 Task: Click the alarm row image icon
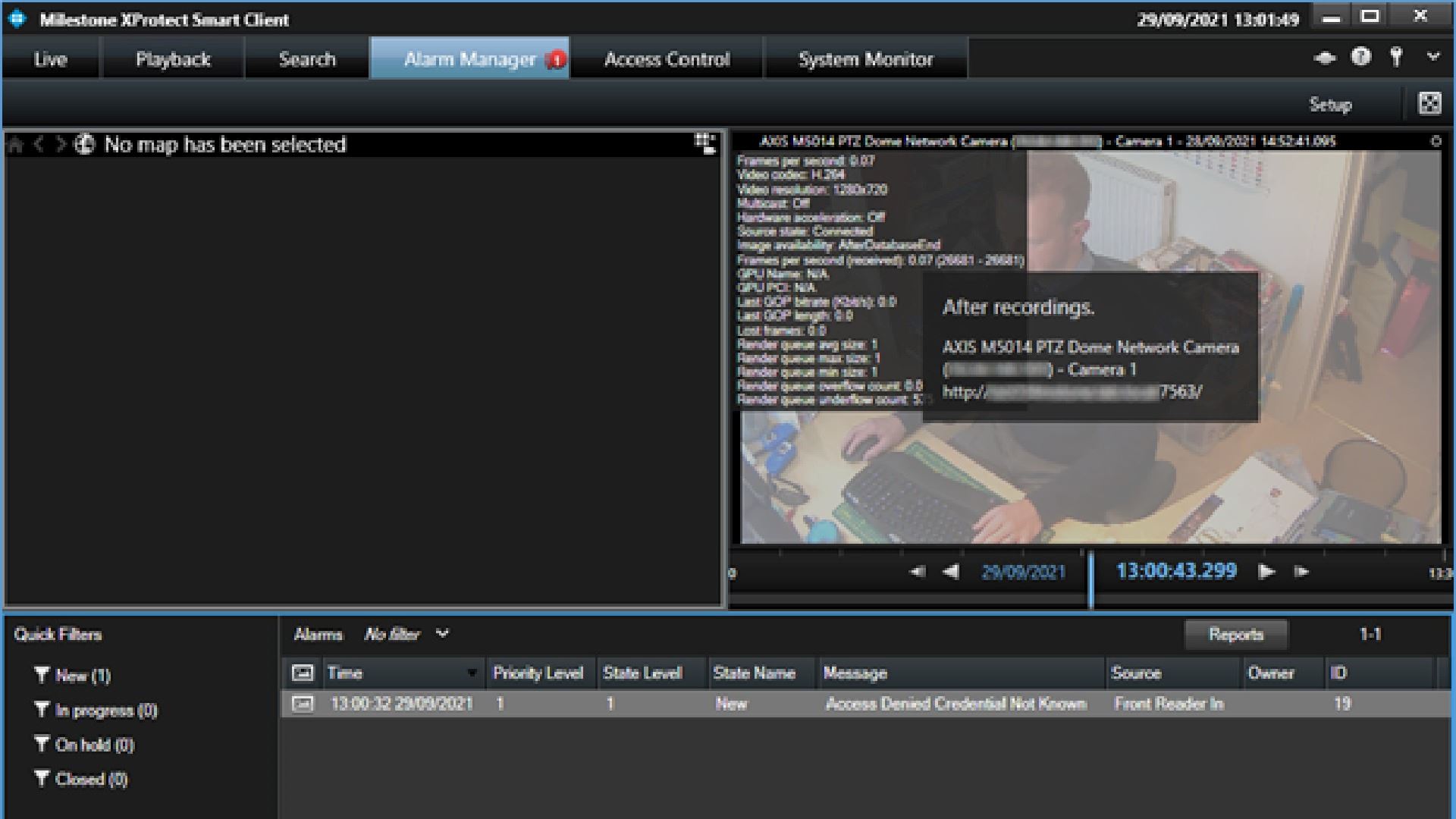tap(303, 704)
